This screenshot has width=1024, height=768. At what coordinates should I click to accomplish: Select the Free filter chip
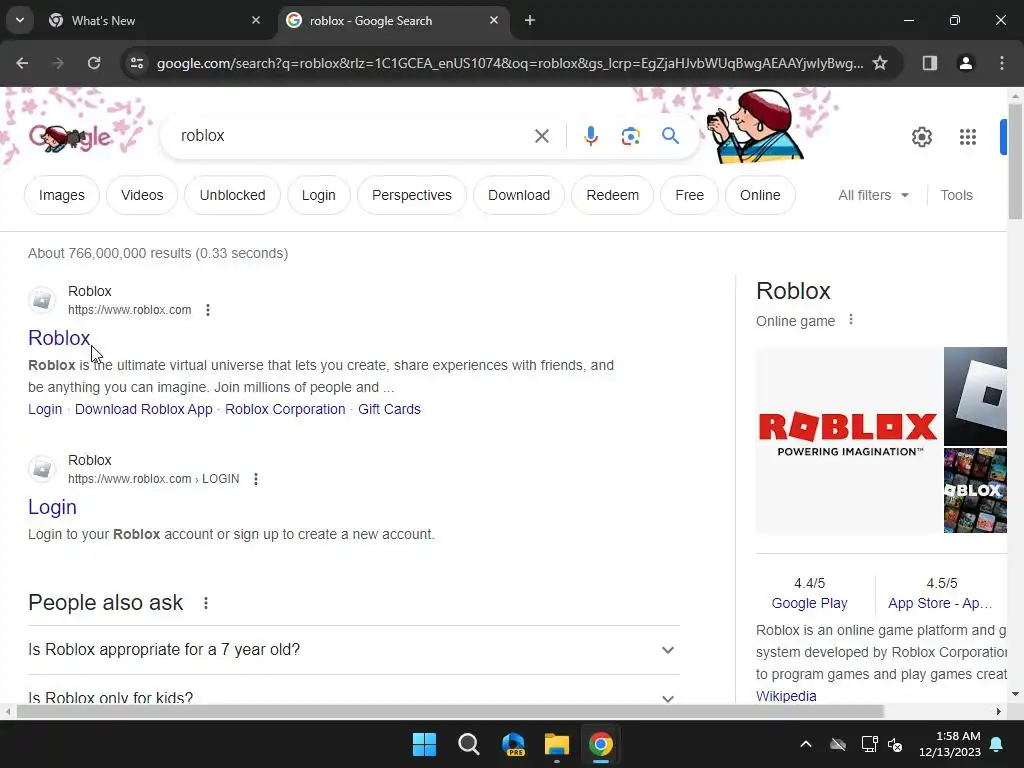[690, 195]
